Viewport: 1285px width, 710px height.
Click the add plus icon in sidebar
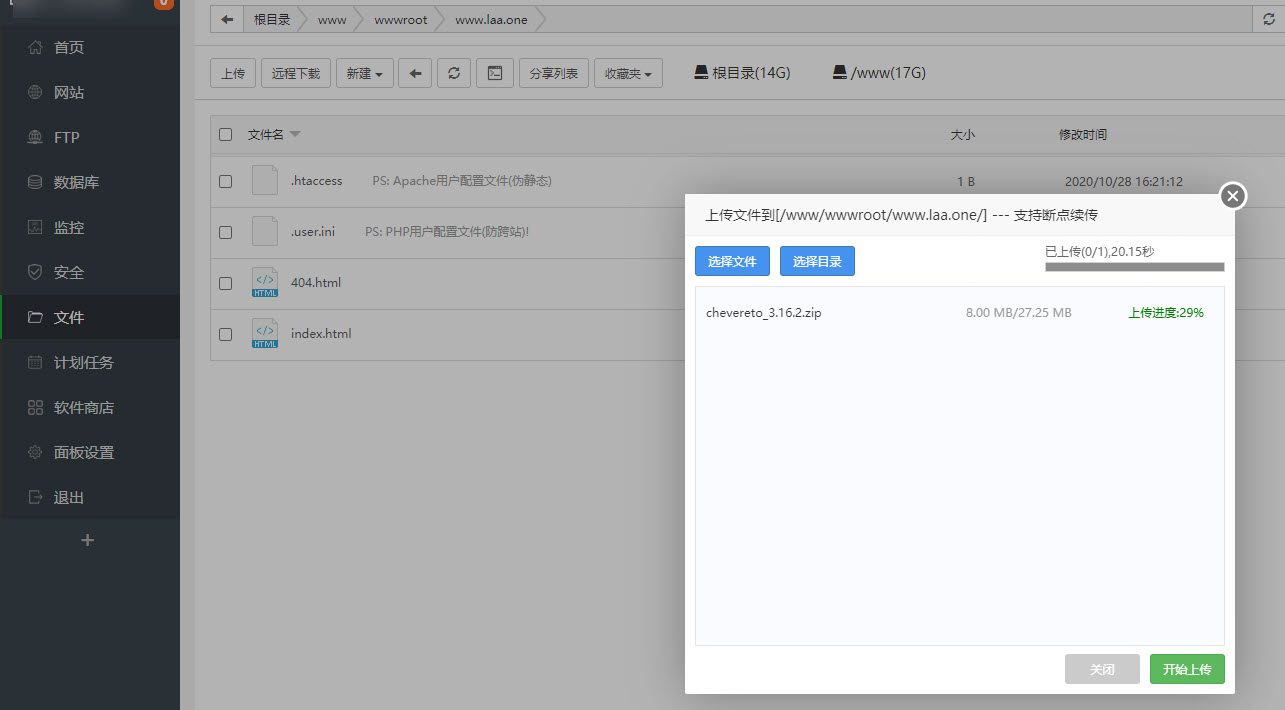[88, 540]
